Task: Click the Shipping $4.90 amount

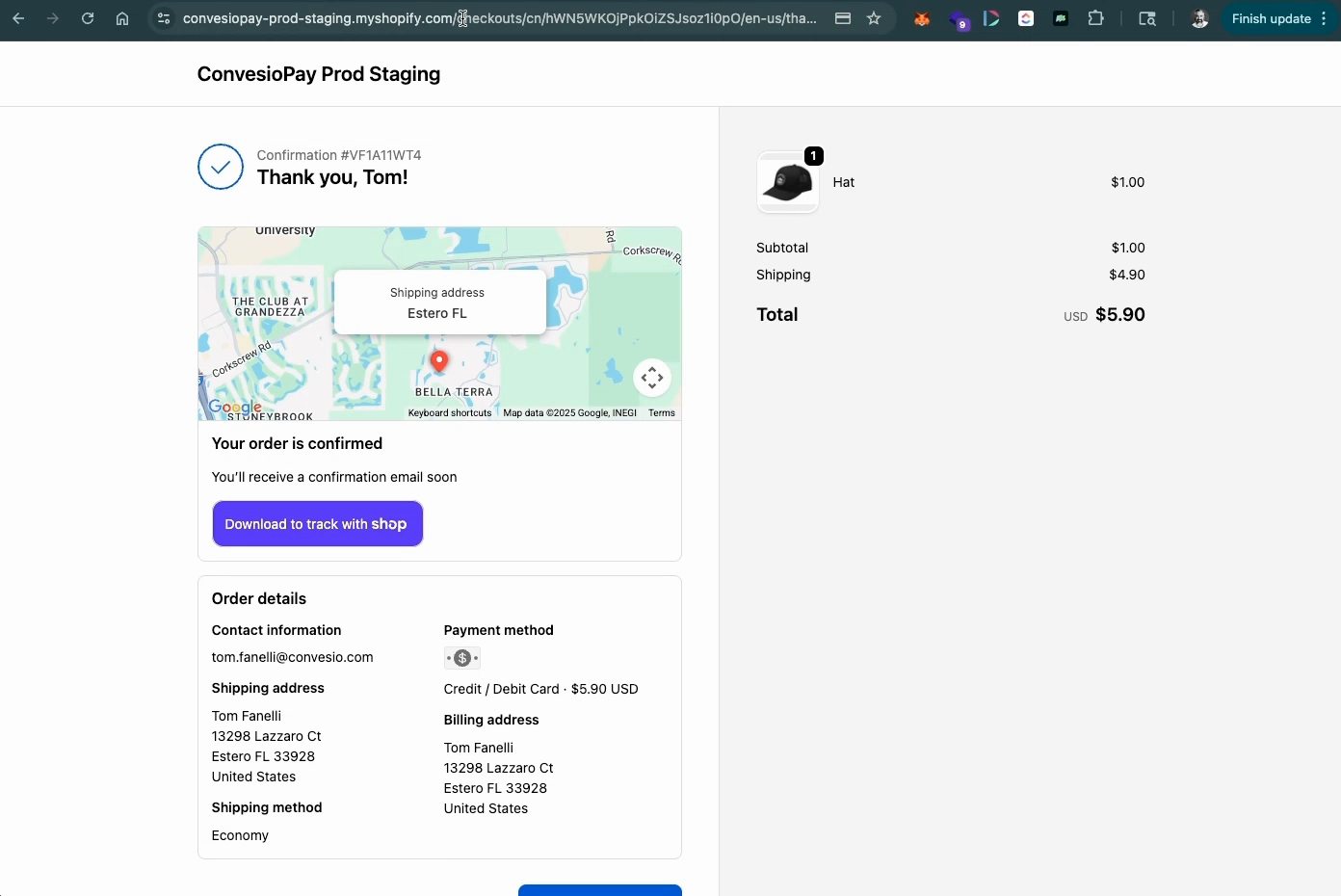Action: (1127, 275)
